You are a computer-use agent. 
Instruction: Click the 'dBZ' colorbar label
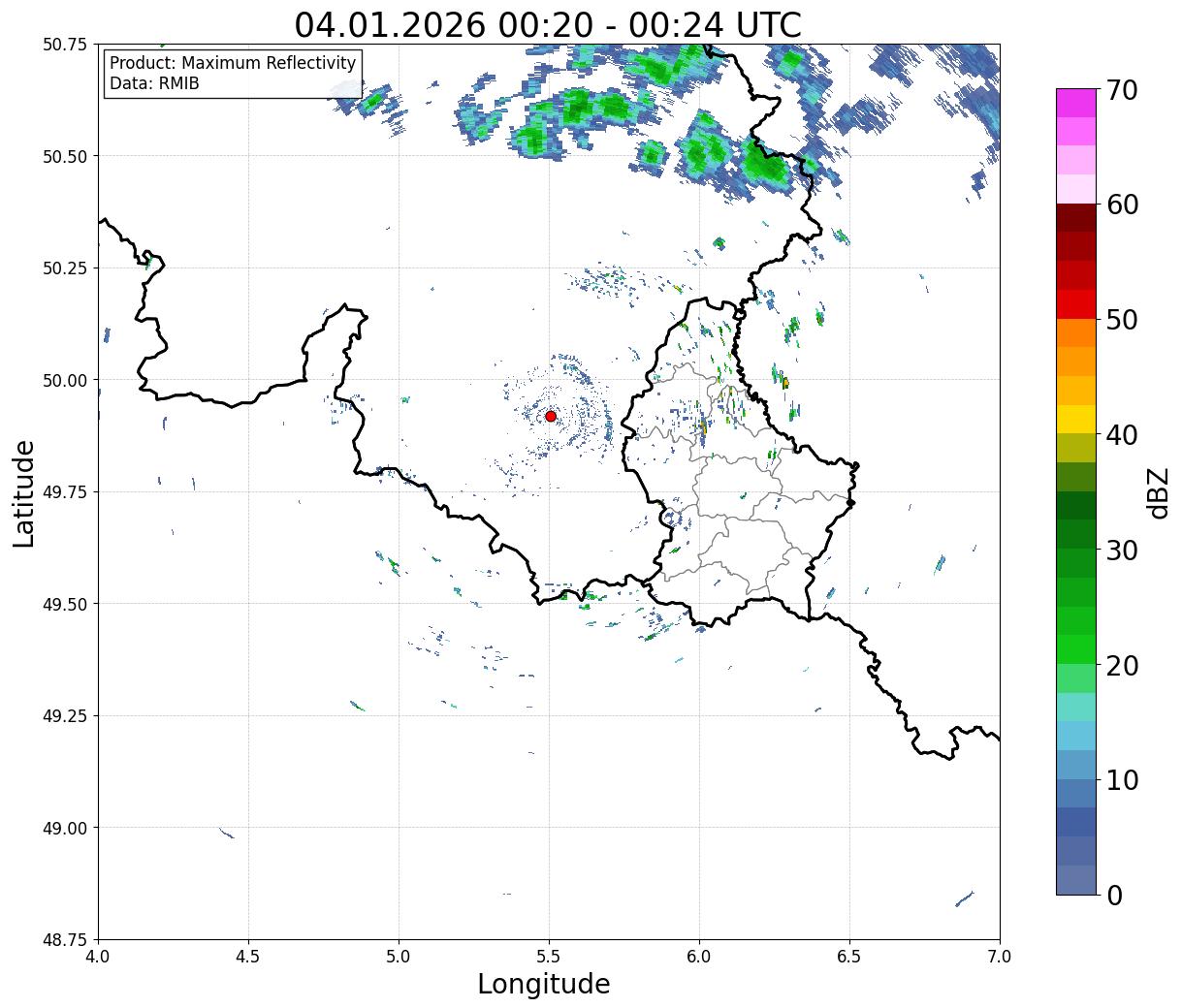pyautogui.click(x=1158, y=491)
